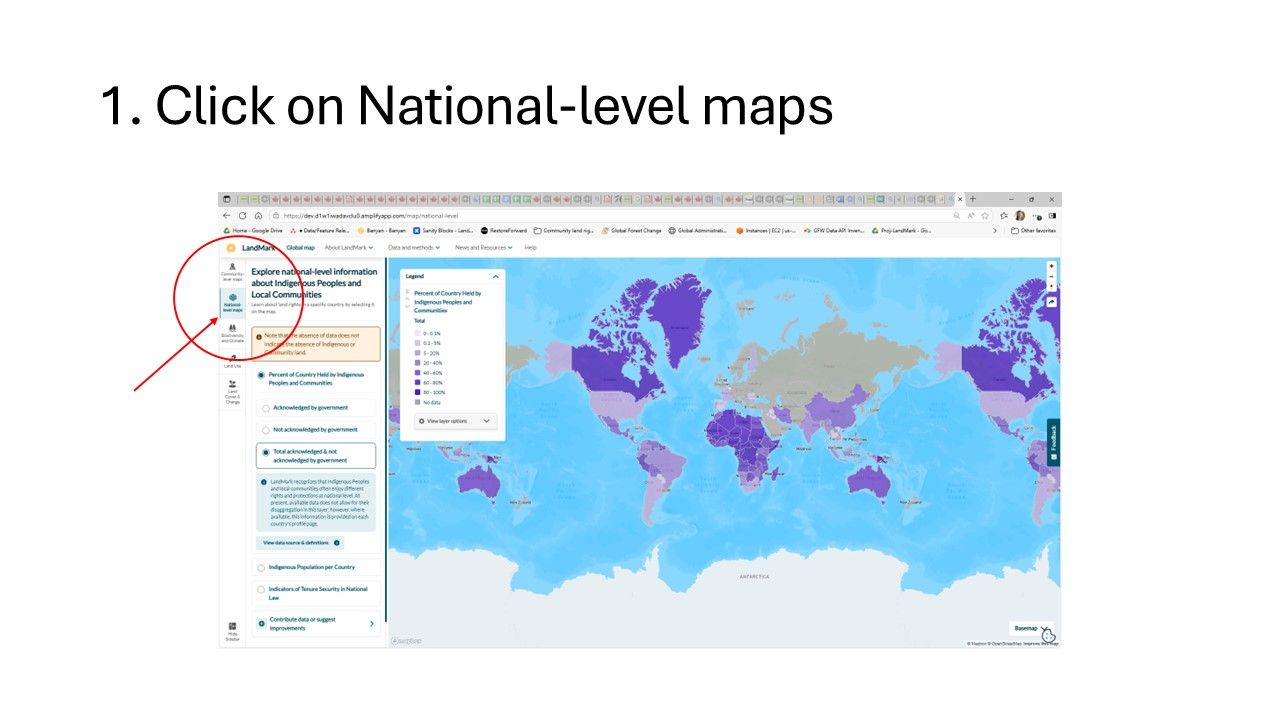Show more bookmarks with the chevron

point(994,230)
